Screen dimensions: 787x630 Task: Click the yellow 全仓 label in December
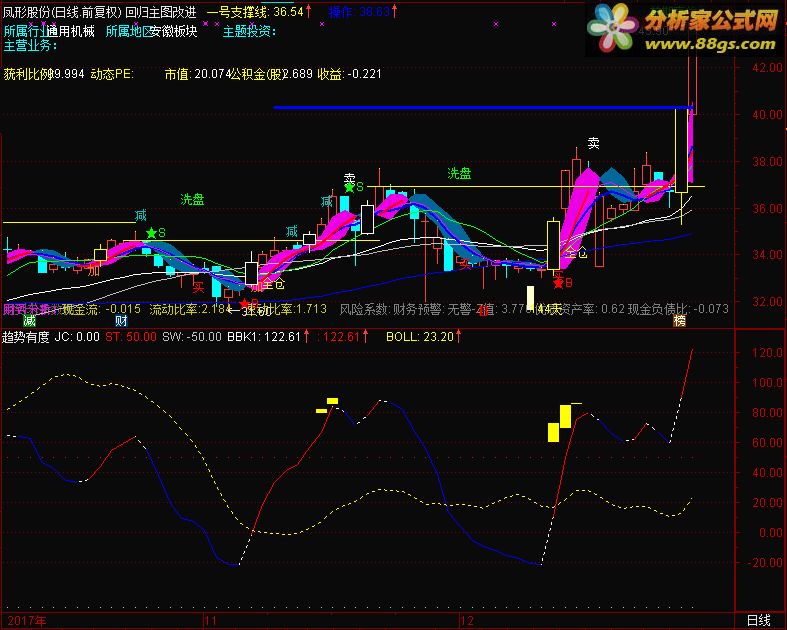pos(575,252)
